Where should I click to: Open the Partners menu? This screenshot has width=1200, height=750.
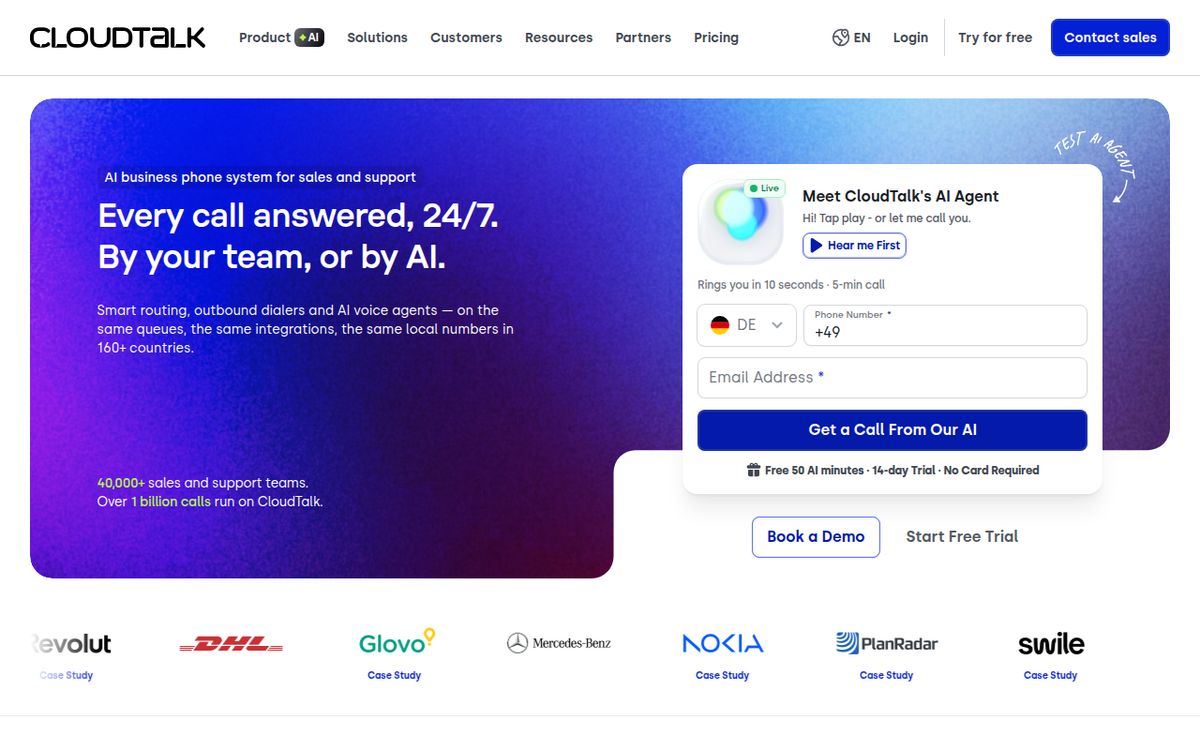(x=643, y=37)
